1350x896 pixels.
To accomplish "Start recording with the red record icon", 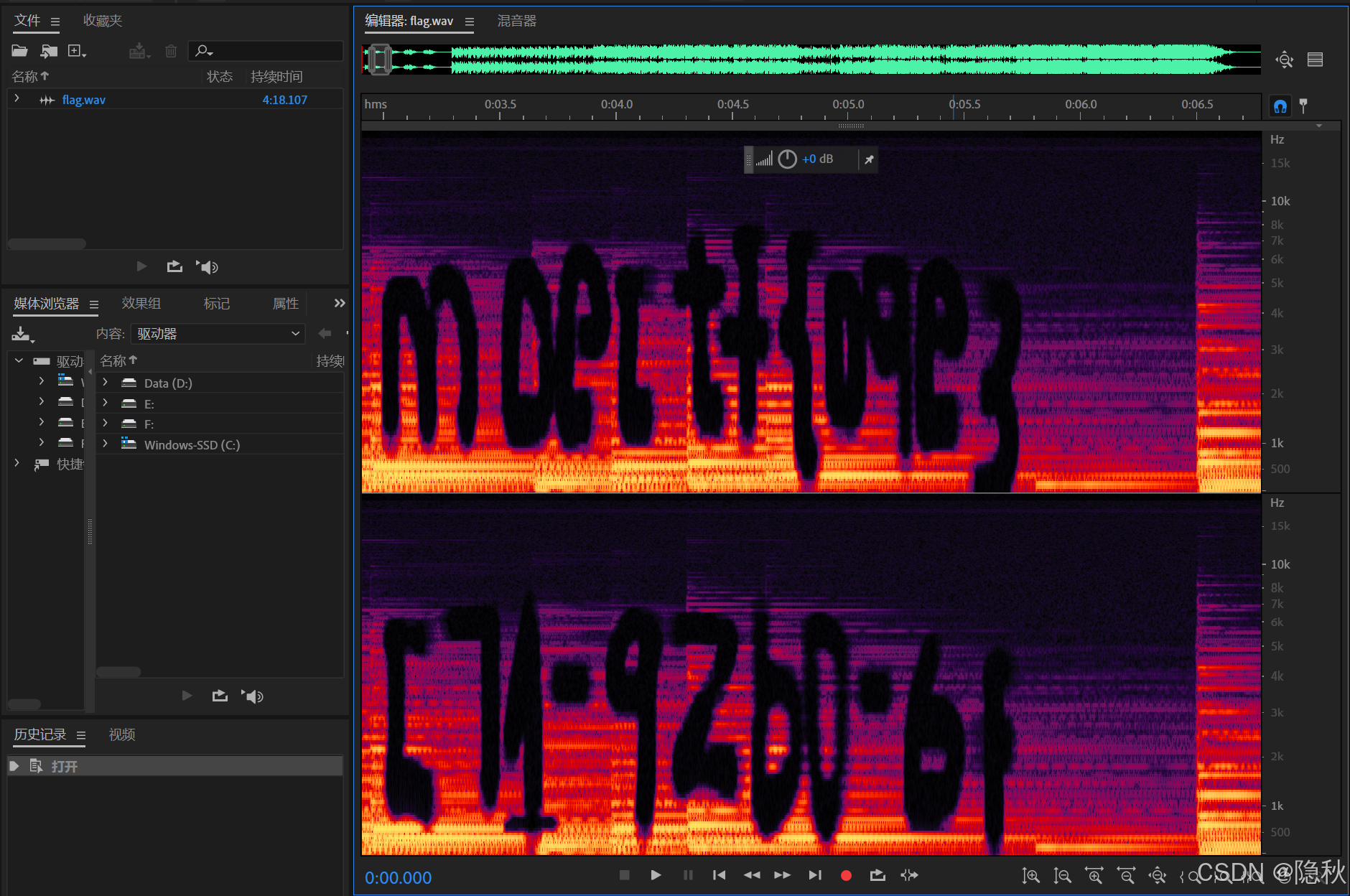I will [846, 875].
